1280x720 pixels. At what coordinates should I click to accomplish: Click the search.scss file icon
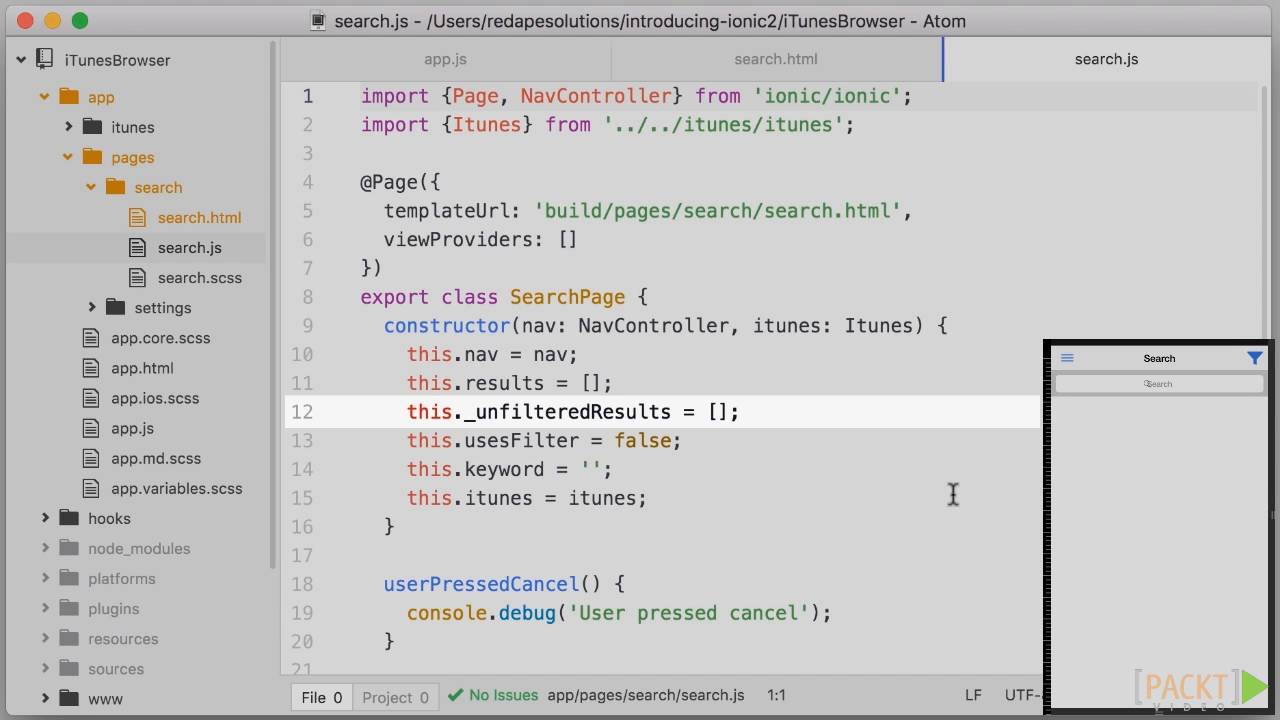(x=138, y=277)
